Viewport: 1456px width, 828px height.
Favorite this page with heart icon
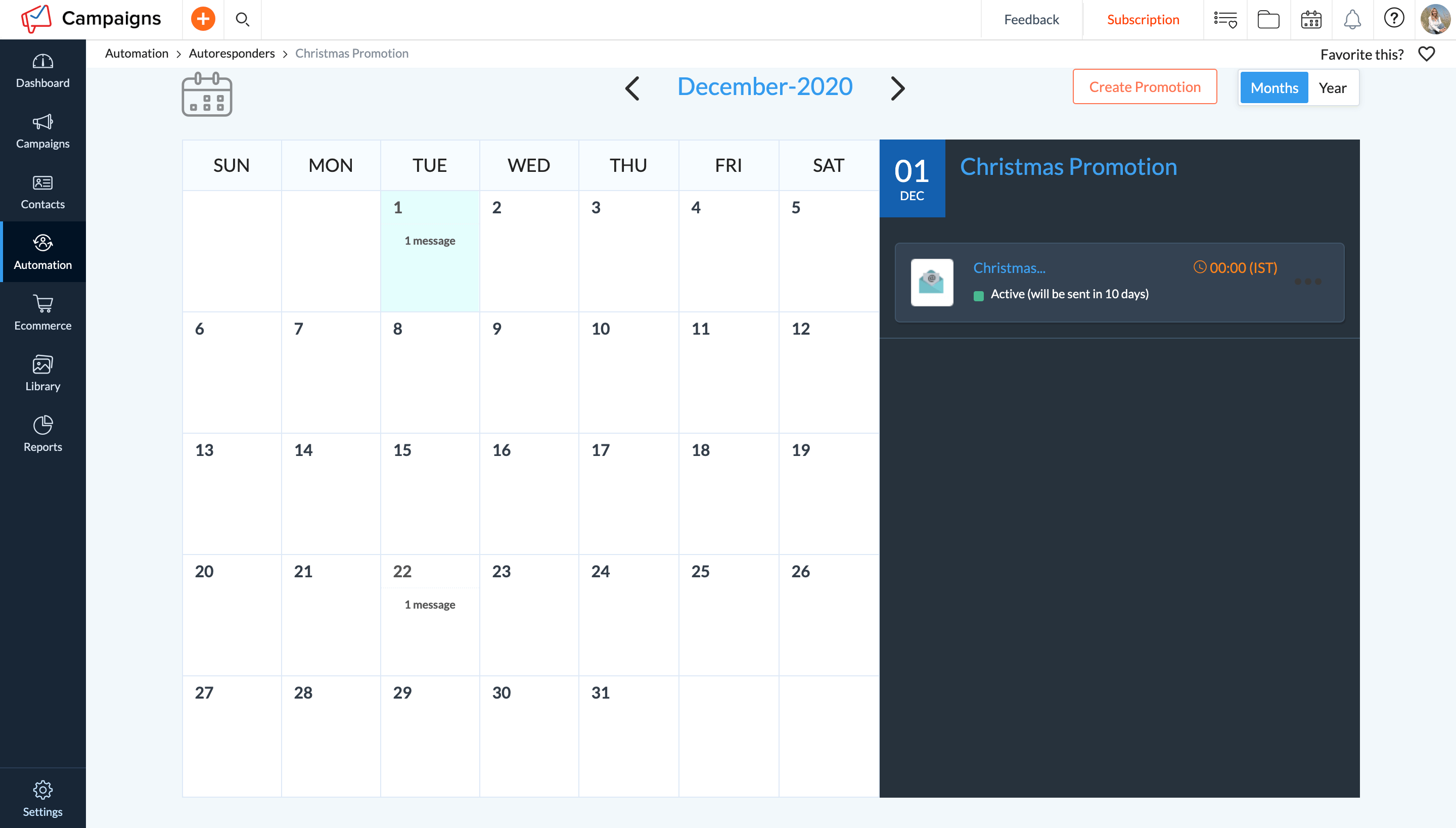(x=1427, y=54)
